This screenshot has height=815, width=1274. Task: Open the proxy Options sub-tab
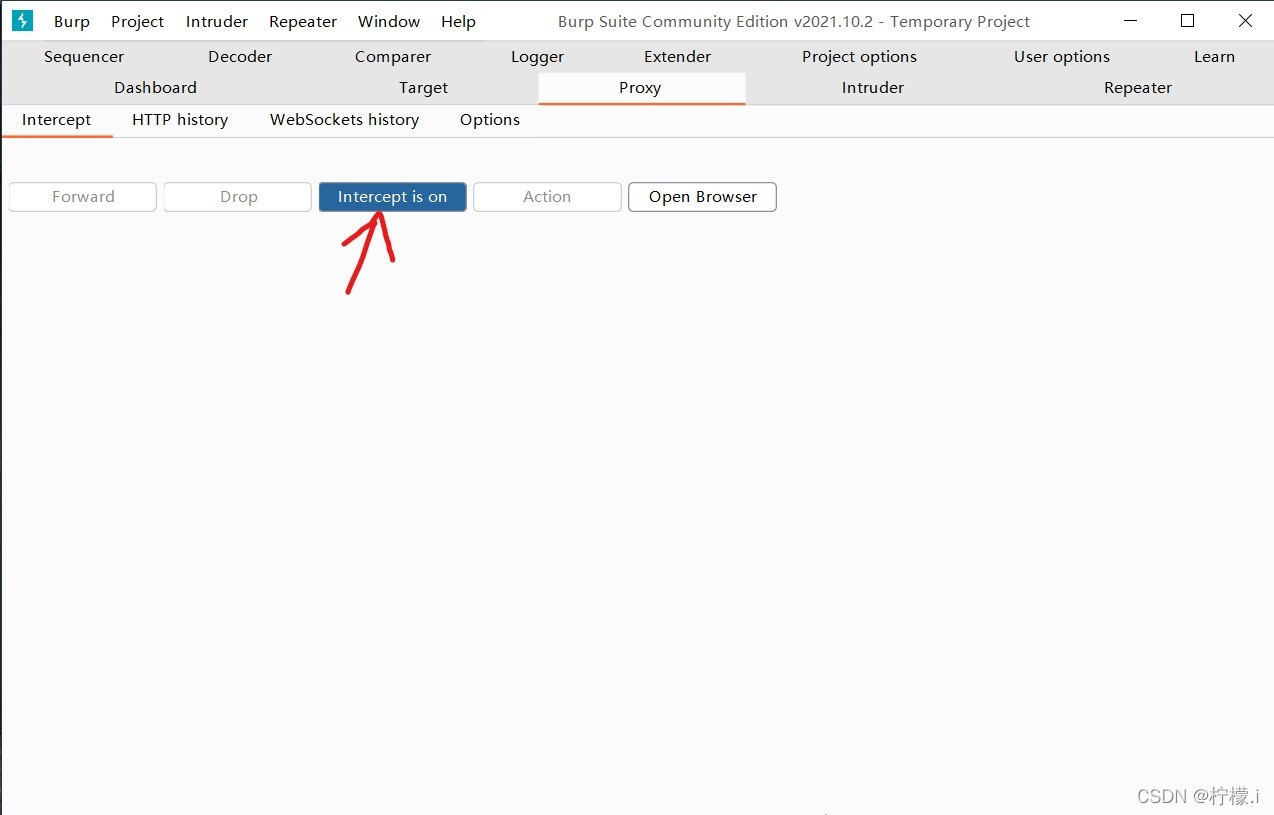tap(490, 120)
